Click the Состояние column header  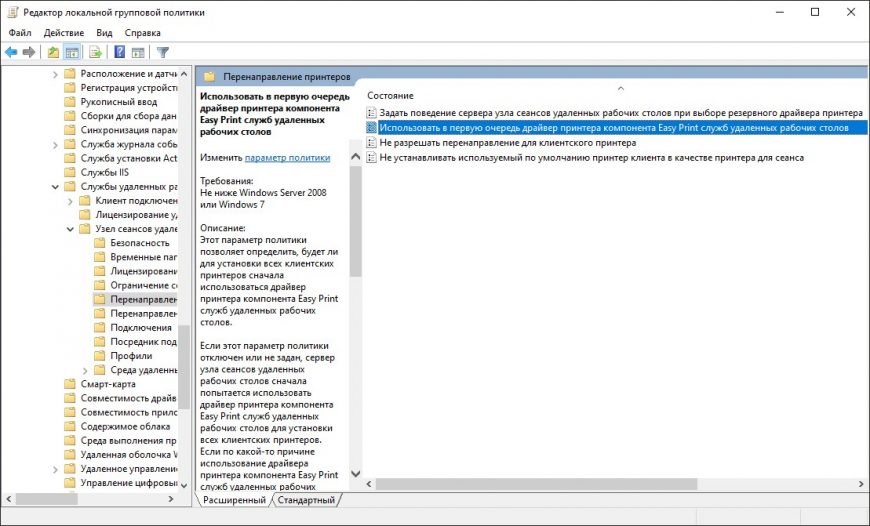coord(390,95)
